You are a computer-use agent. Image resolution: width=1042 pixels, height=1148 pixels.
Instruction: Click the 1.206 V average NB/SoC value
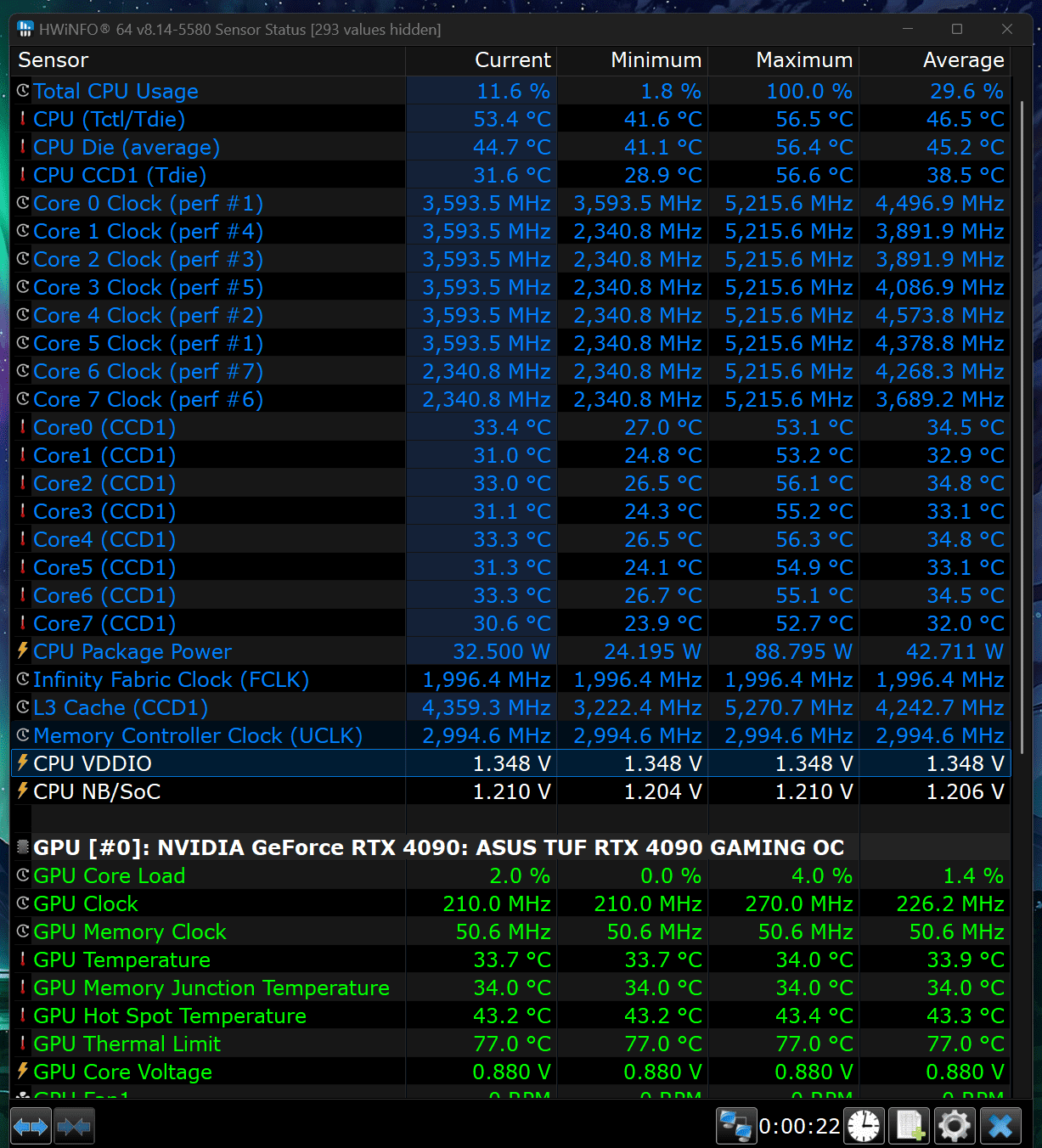point(965,791)
